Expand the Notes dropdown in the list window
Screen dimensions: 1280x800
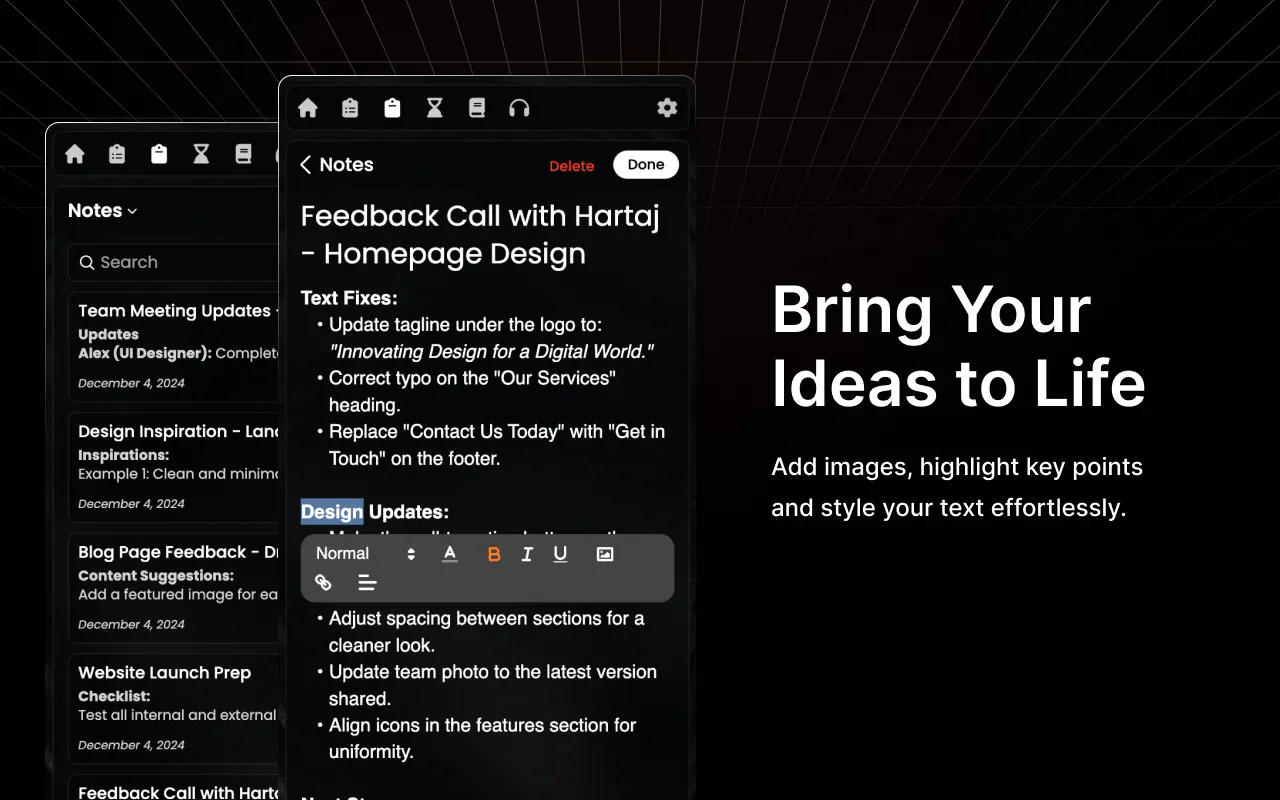click(102, 211)
